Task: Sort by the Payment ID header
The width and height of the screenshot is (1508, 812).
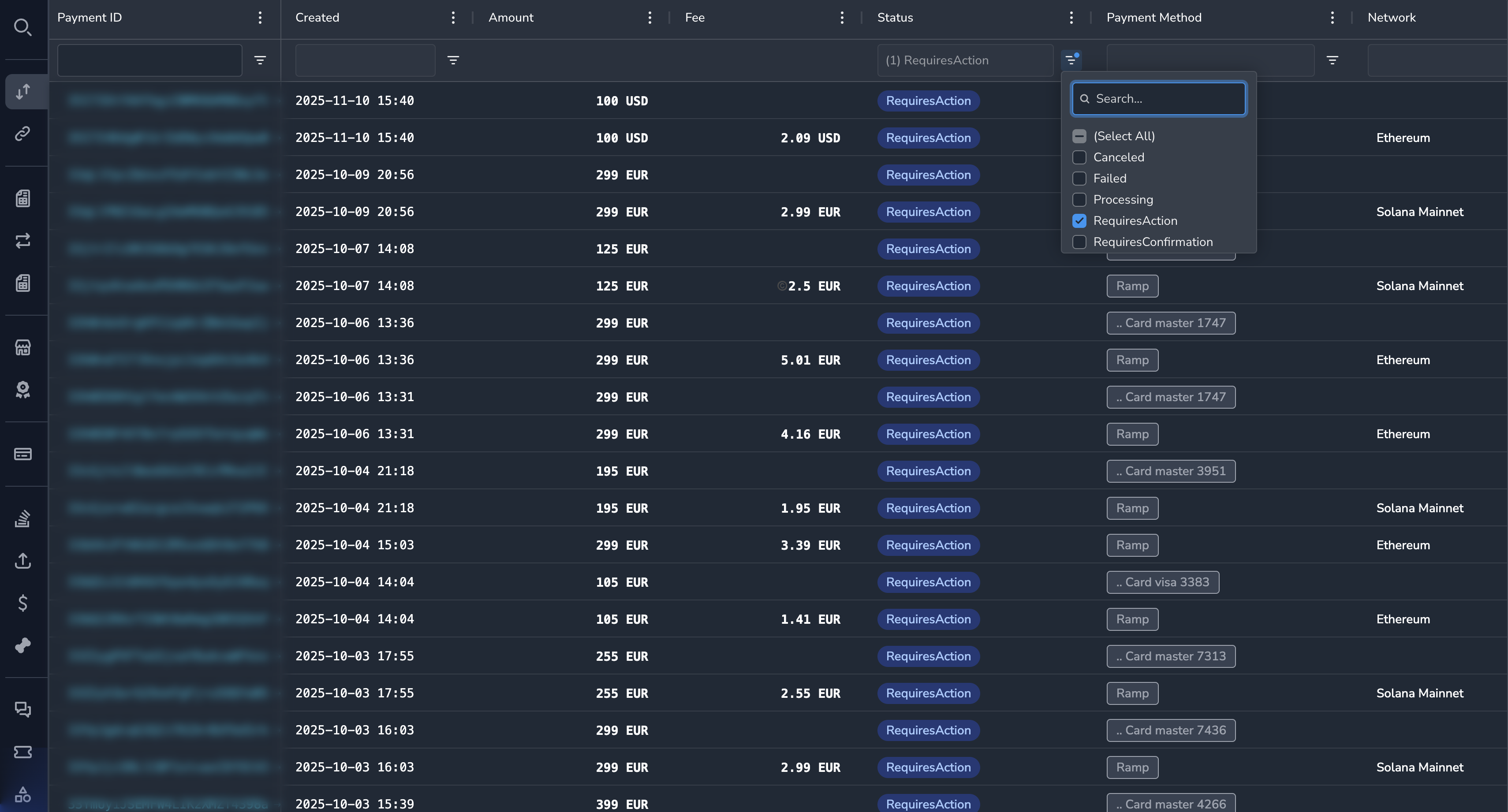Action: coord(90,18)
